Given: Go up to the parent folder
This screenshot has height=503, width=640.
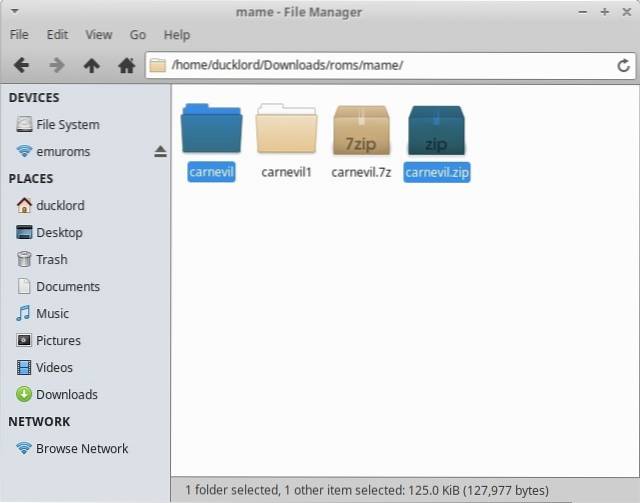Looking at the screenshot, I should [x=91, y=66].
